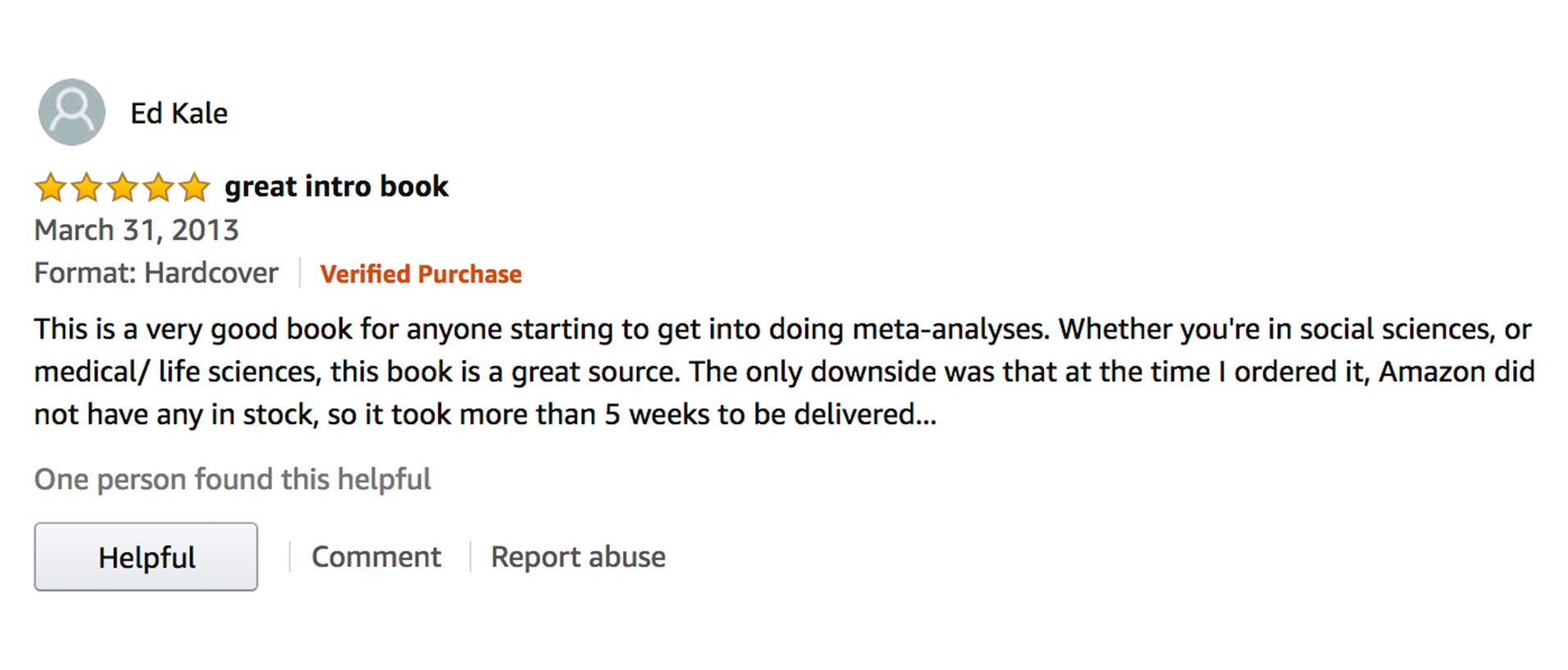Click the second rating star

point(86,188)
